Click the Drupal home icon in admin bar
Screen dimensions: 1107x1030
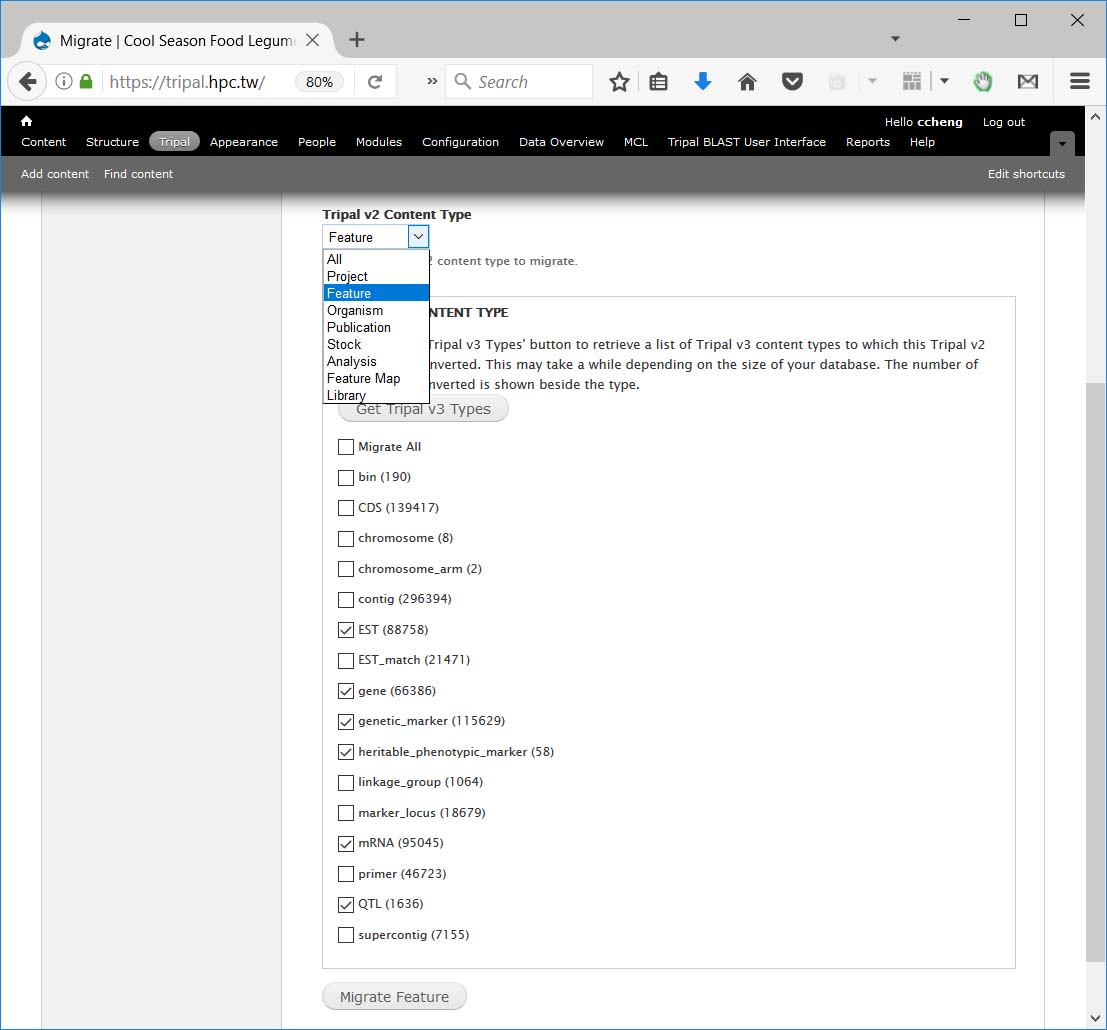27,121
